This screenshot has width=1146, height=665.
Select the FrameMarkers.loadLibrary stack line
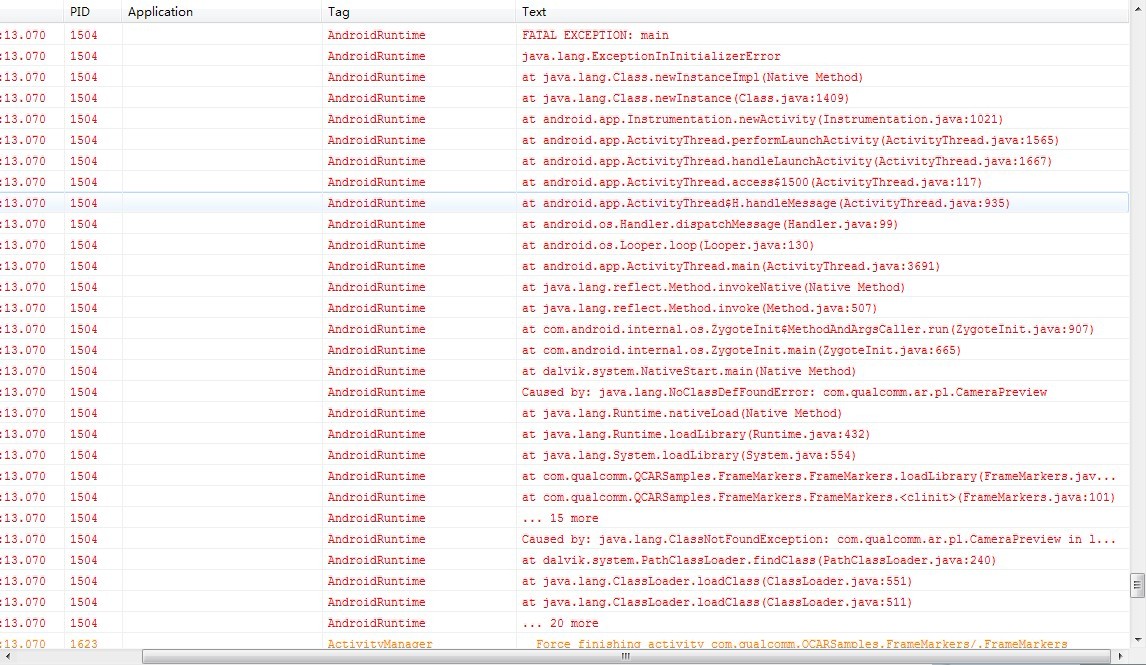click(x=564, y=476)
